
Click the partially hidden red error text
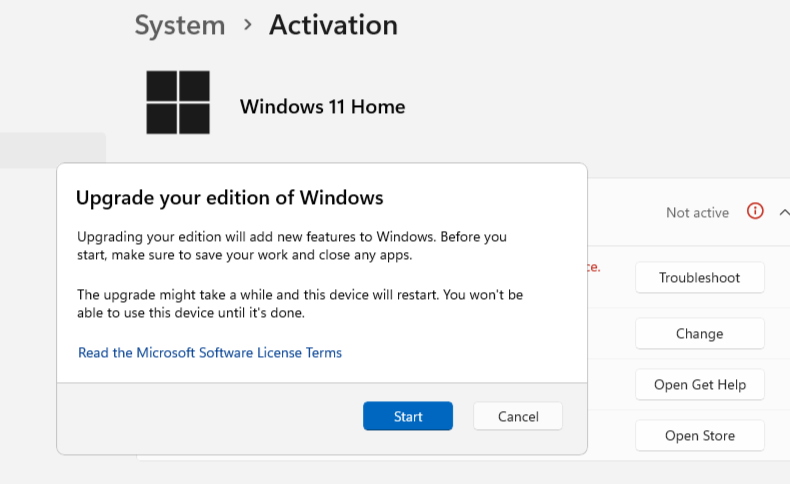(x=594, y=267)
